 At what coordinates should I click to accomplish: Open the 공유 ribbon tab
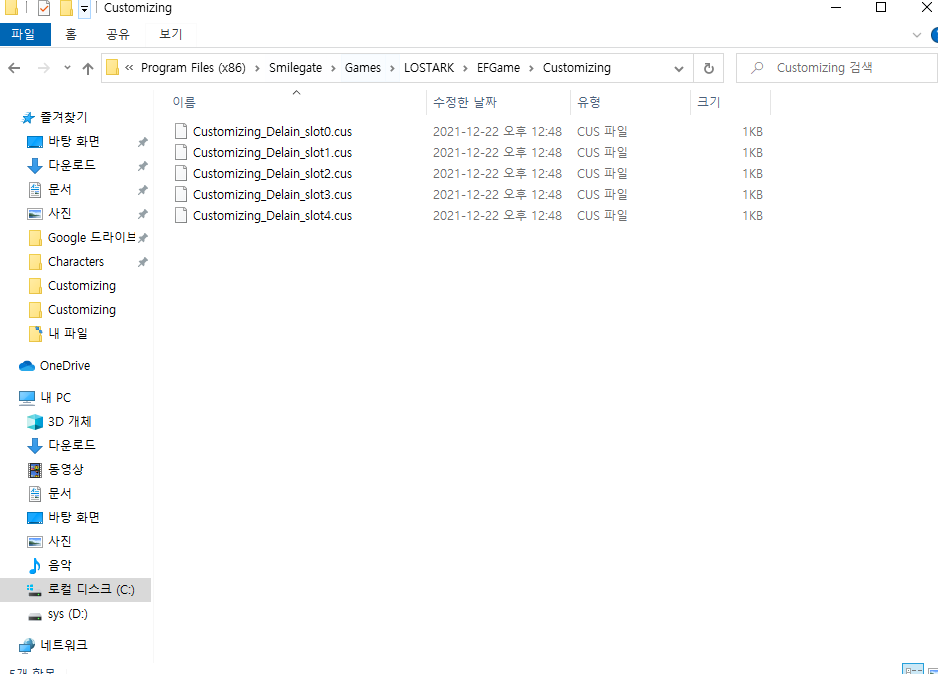(118, 34)
